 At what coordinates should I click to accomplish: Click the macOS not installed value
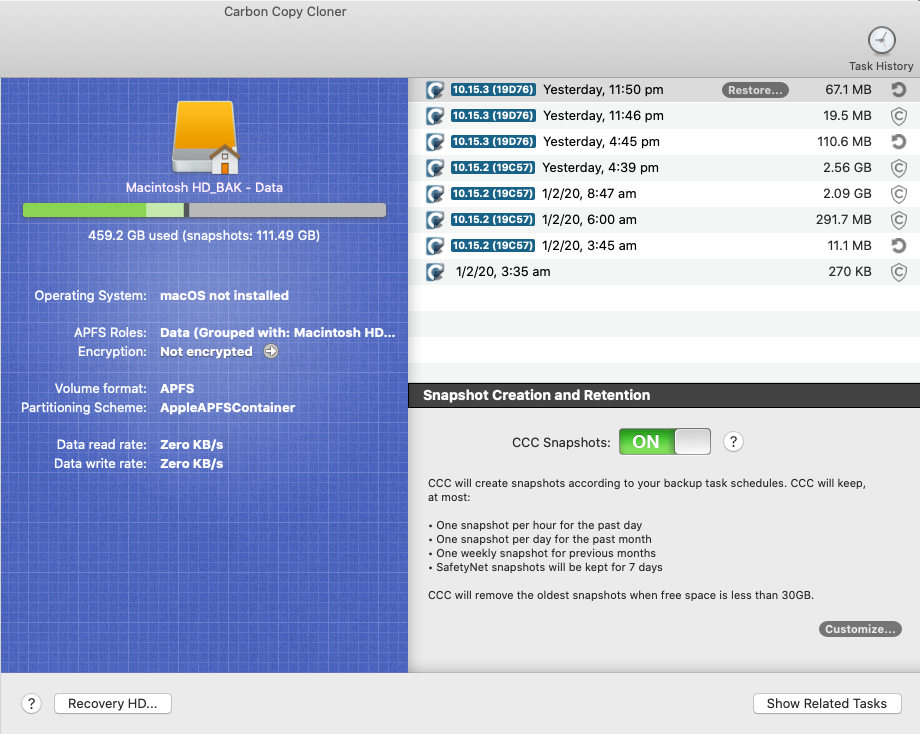click(224, 296)
